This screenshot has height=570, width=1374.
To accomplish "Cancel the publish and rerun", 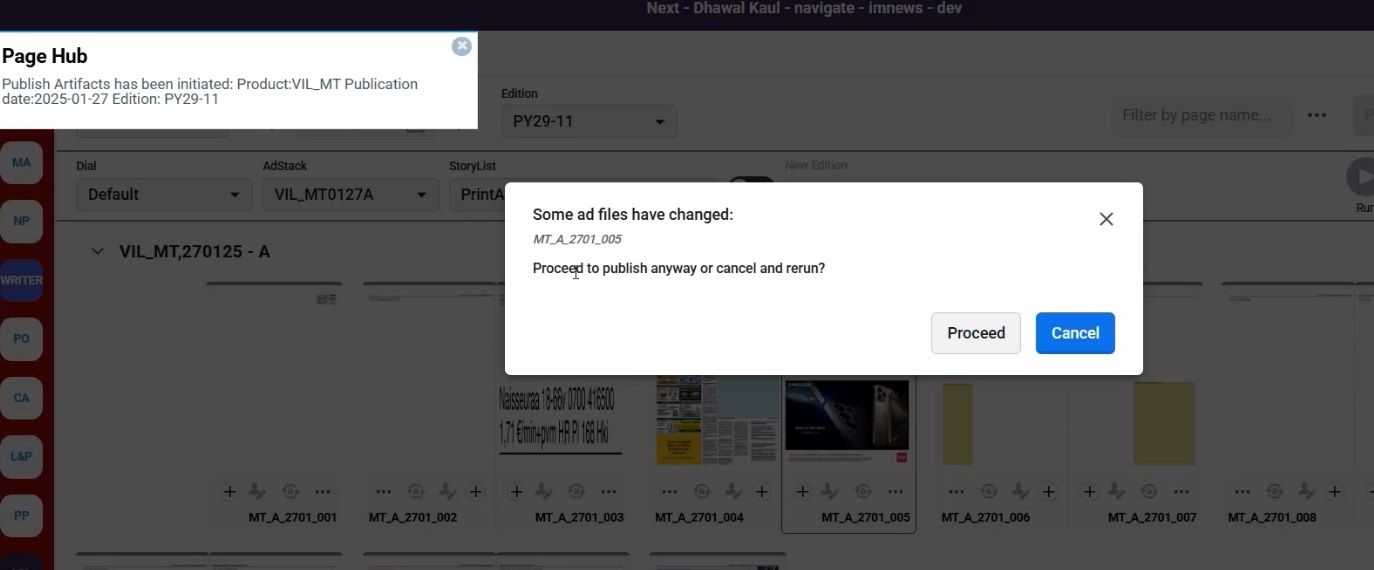I will (x=1075, y=333).
